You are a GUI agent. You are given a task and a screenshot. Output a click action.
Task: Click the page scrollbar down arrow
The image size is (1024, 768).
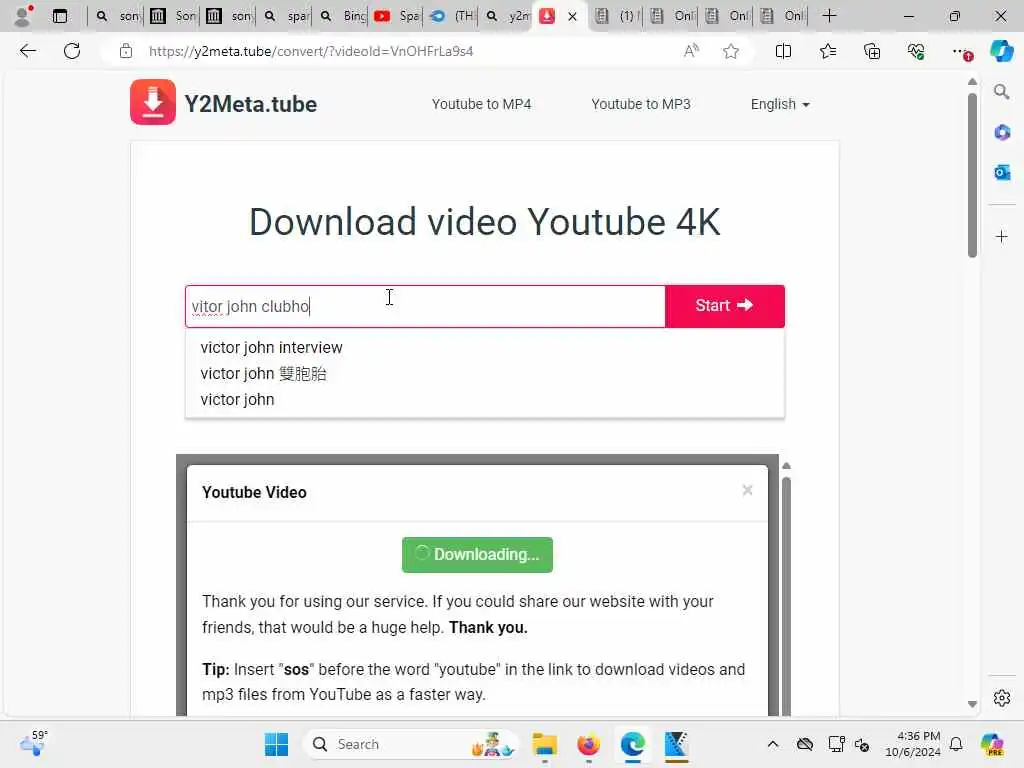point(972,704)
